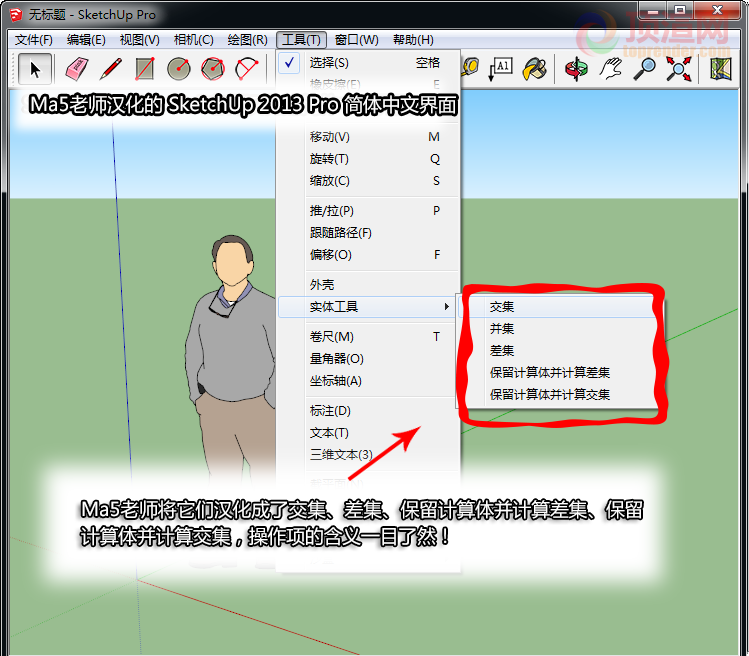Choose 并集 in solid tools submenu
This screenshot has height=656, width=749.
[x=557, y=329]
